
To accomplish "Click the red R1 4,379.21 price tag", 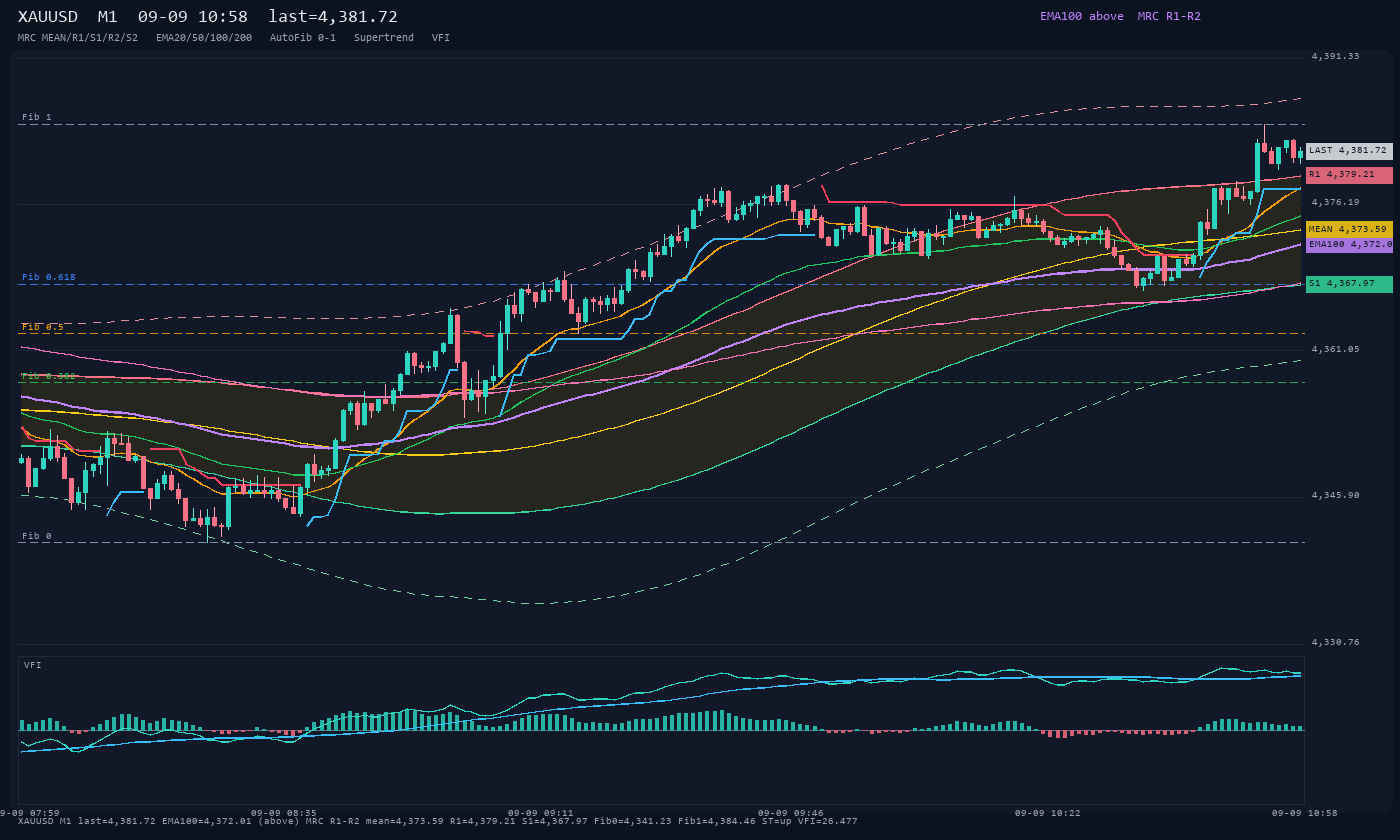I will pyautogui.click(x=1349, y=175).
